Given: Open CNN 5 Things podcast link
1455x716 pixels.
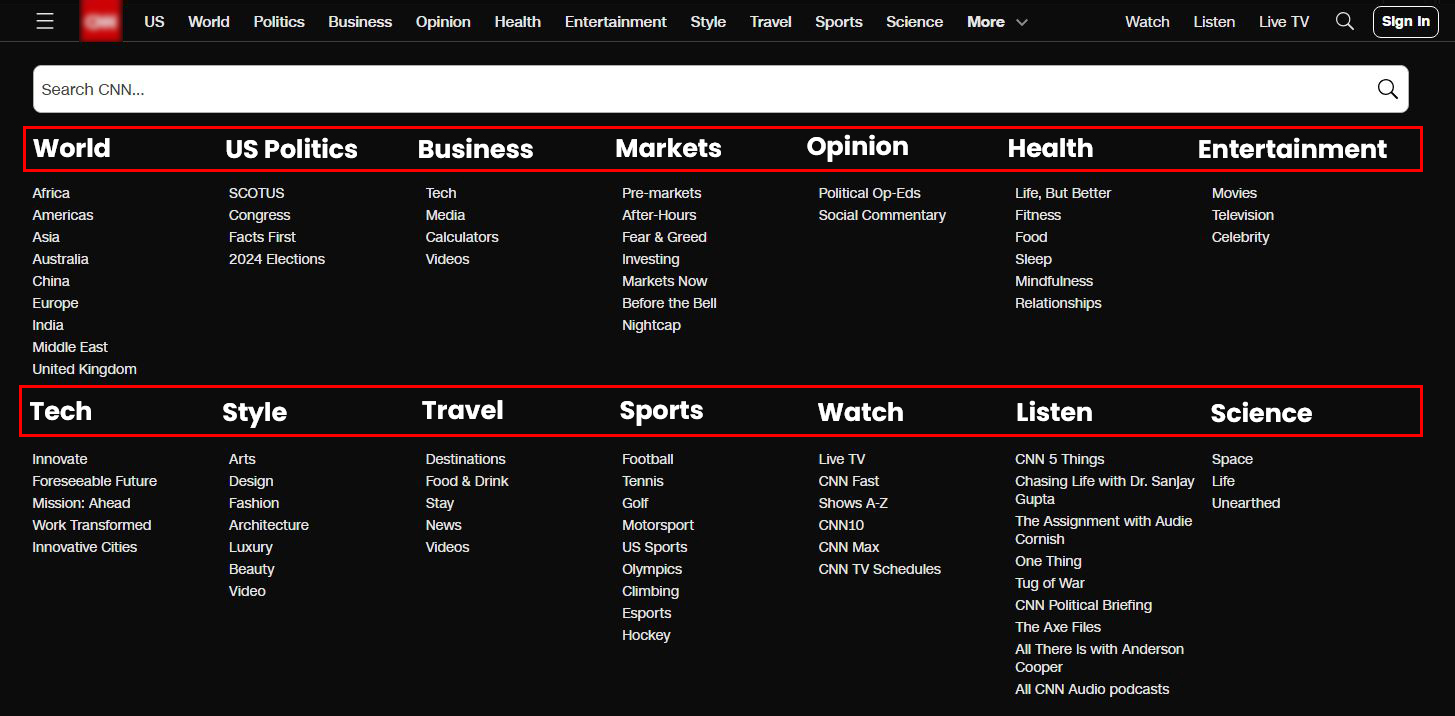Looking at the screenshot, I should click(1060, 459).
